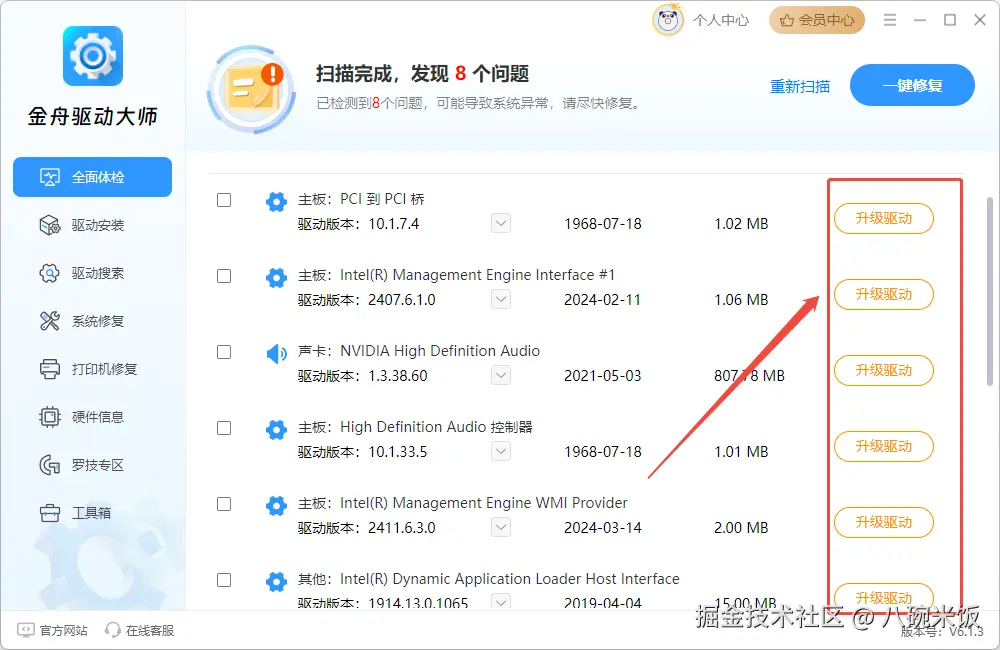Click the 系统修复 tools icon
The image size is (1000, 650).
tap(50, 321)
